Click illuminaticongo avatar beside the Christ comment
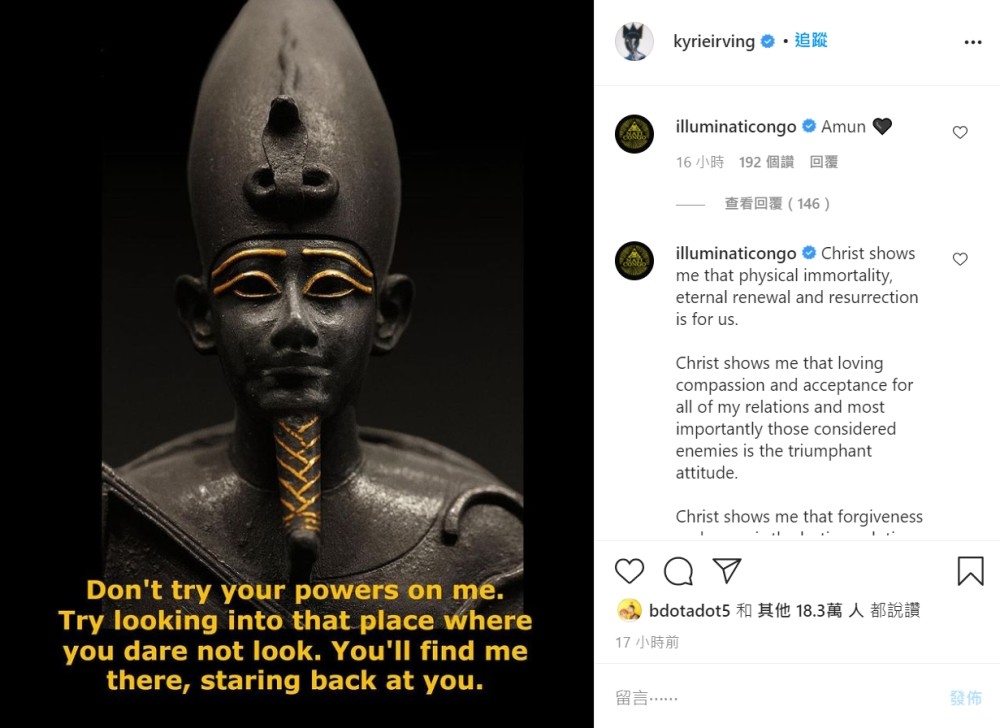The width and height of the screenshot is (1000, 728). (635, 261)
